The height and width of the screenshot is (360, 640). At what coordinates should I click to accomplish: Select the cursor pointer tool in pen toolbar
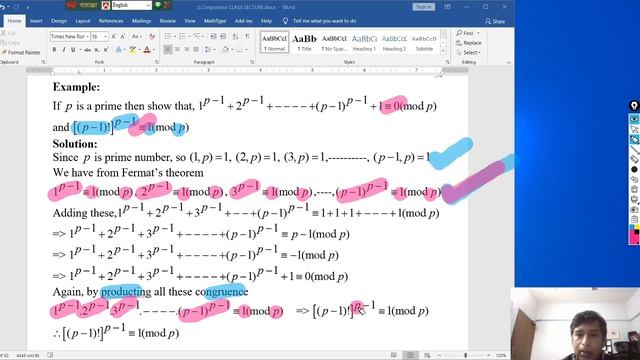pos(634,129)
